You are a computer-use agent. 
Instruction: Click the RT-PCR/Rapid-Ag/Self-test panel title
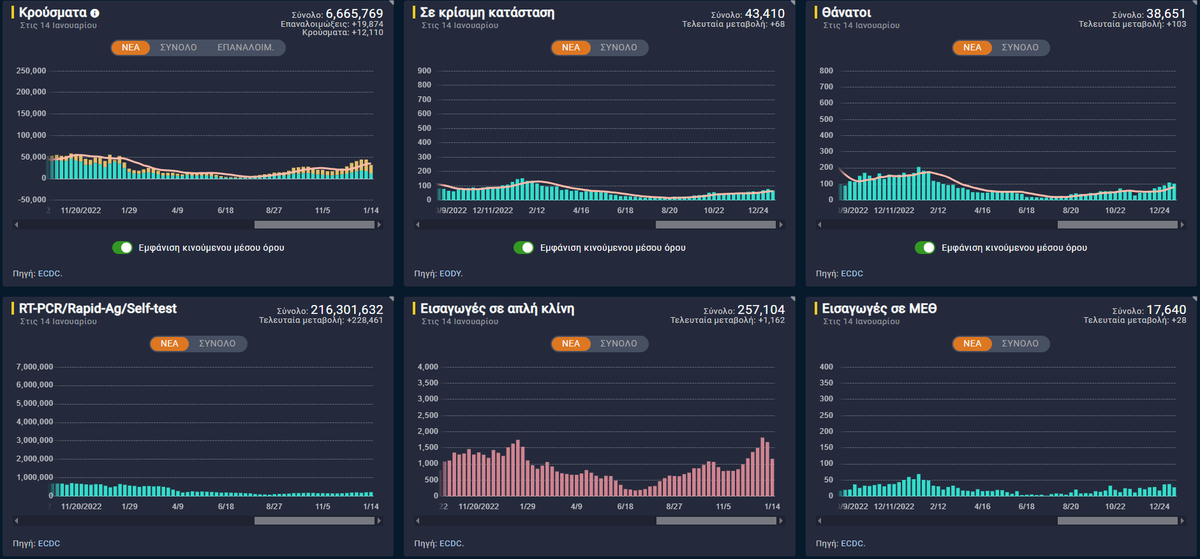point(98,308)
